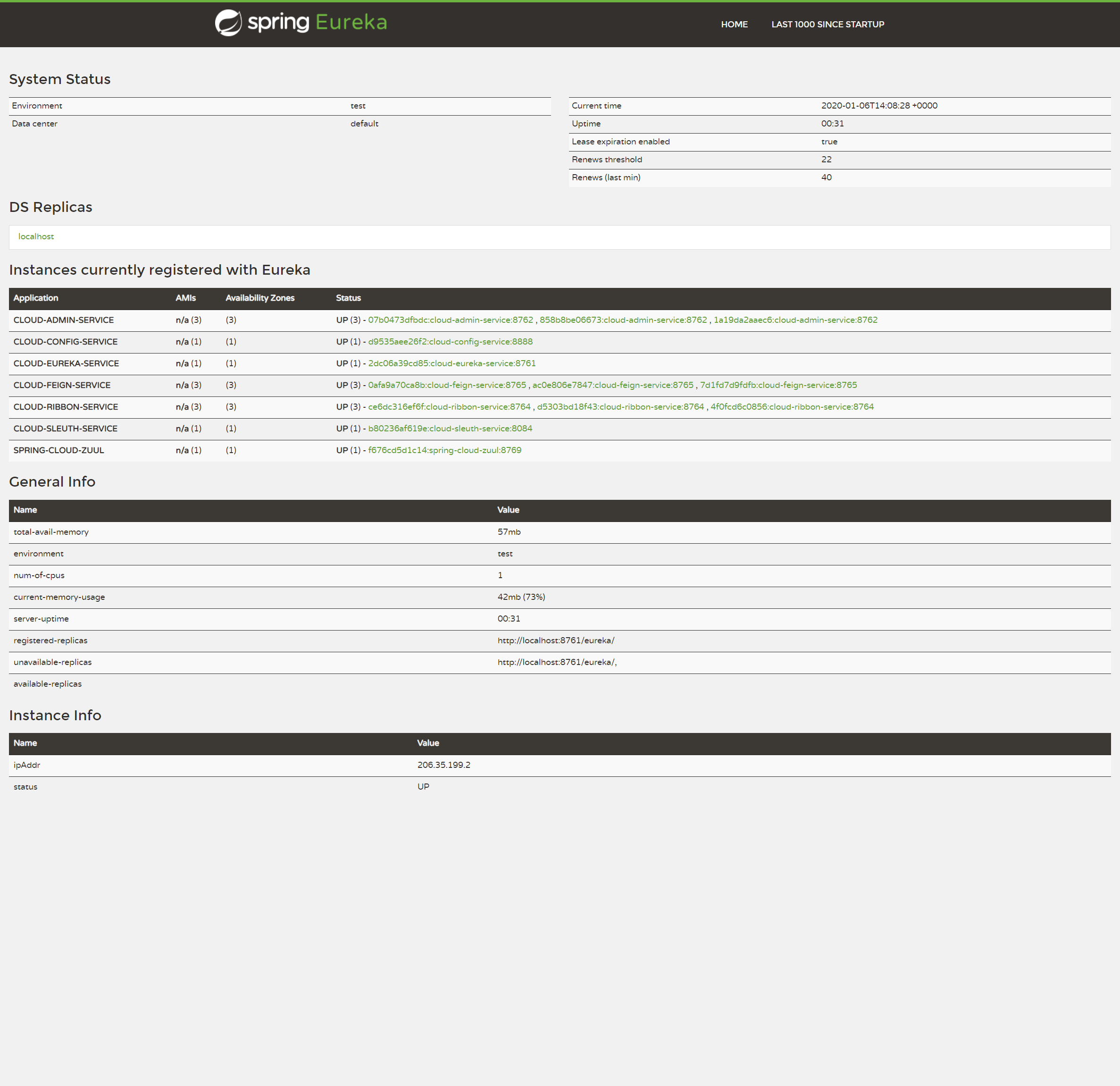Viewport: 1120px width, 1086px height.
Task: Select the CLOUD-CONFIG-SERVICE application name
Action: (66, 342)
